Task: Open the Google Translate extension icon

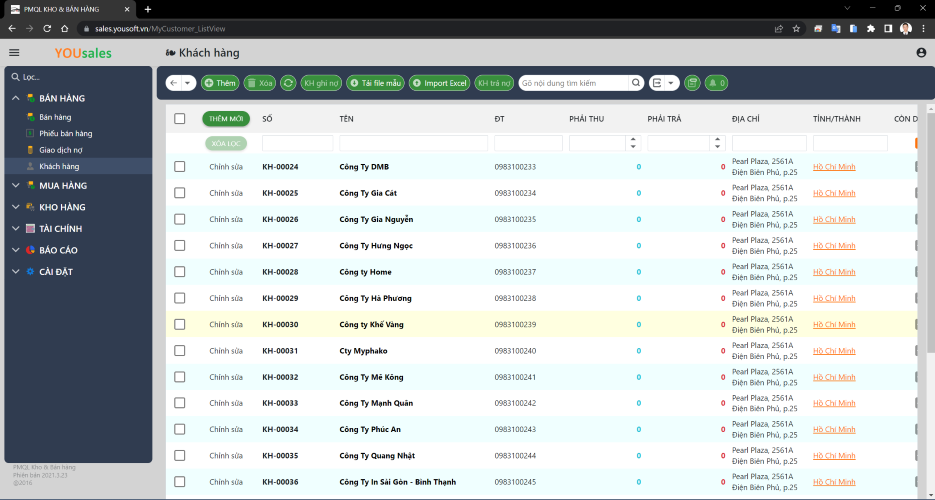Action: pyautogui.click(x=835, y=29)
